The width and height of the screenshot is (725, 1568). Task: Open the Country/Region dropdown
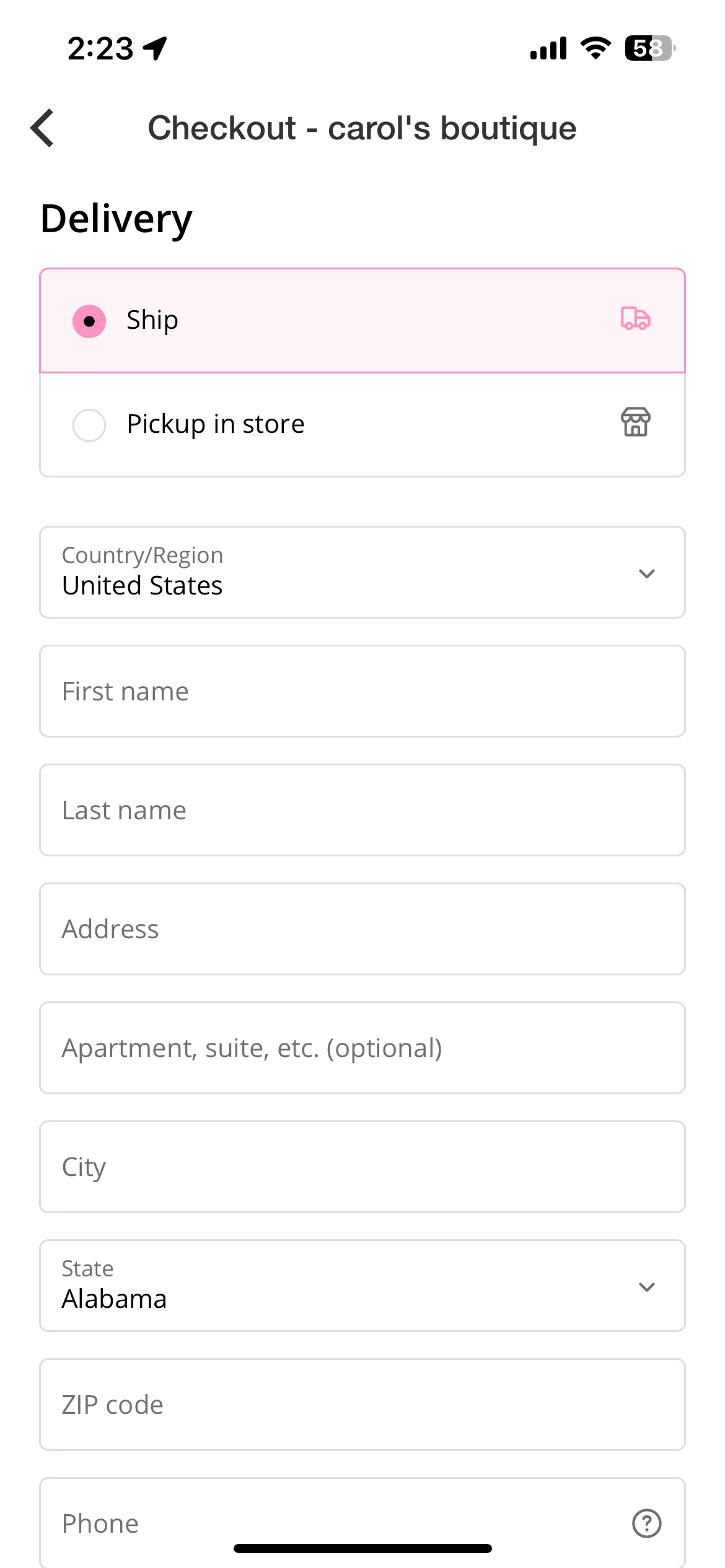(362, 572)
